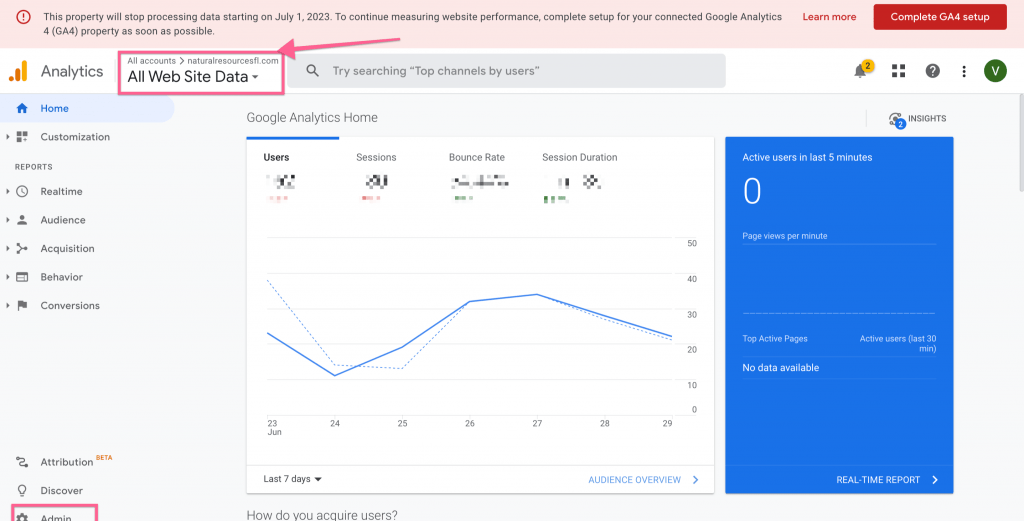
Task: Click the Home house icon in sidebar
Action: (x=22, y=108)
